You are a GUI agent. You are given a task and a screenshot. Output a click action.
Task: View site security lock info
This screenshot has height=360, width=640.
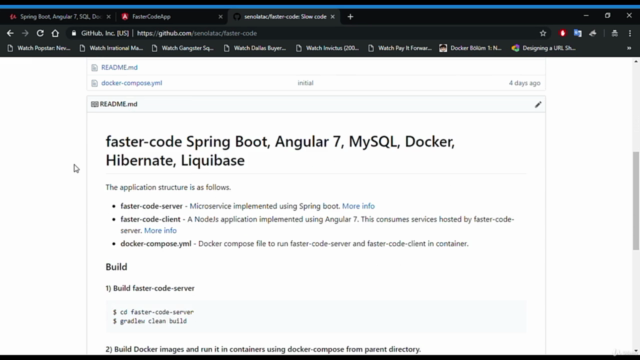tap(74, 33)
